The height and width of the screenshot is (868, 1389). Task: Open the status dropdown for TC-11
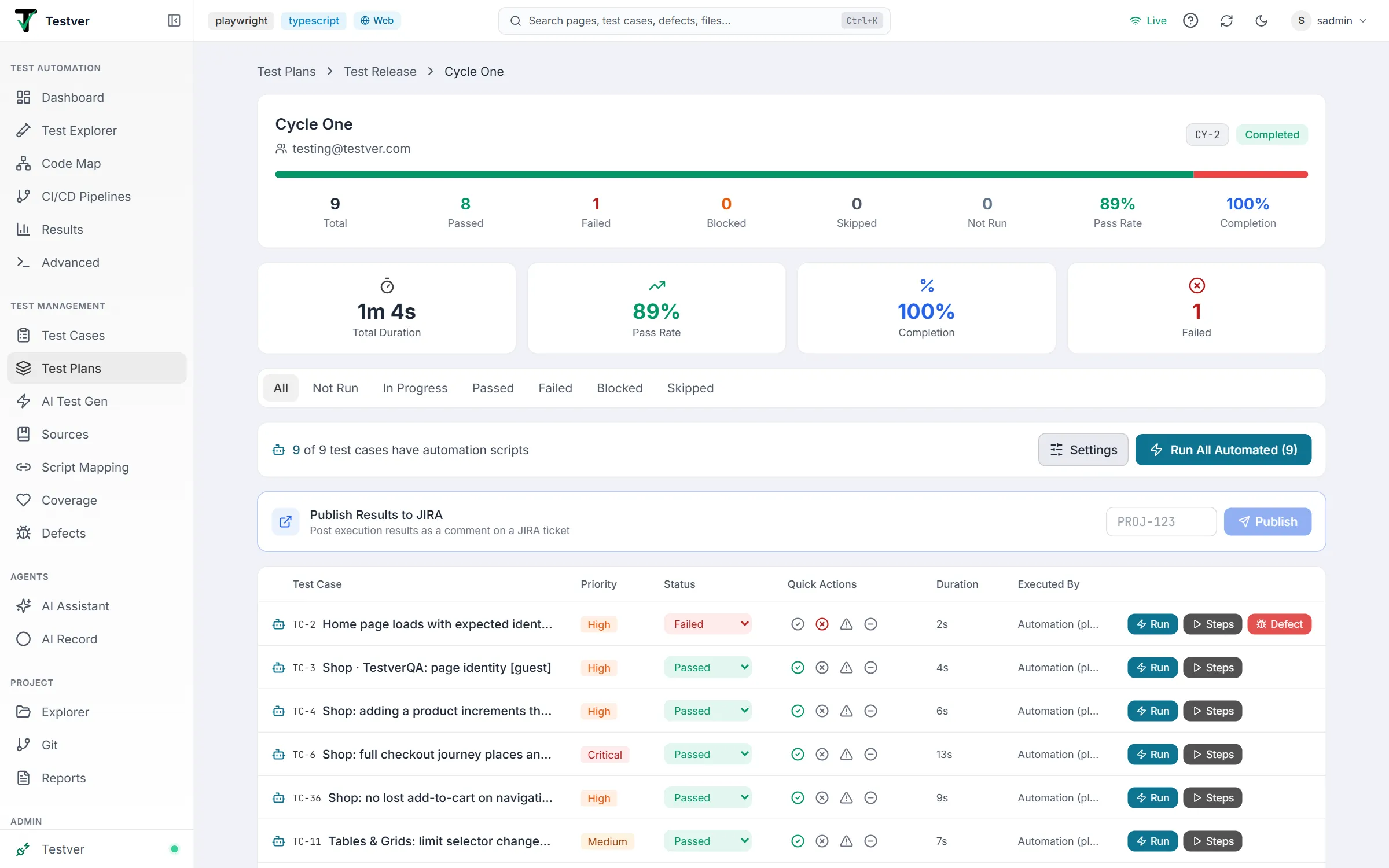[x=708, y=841]
